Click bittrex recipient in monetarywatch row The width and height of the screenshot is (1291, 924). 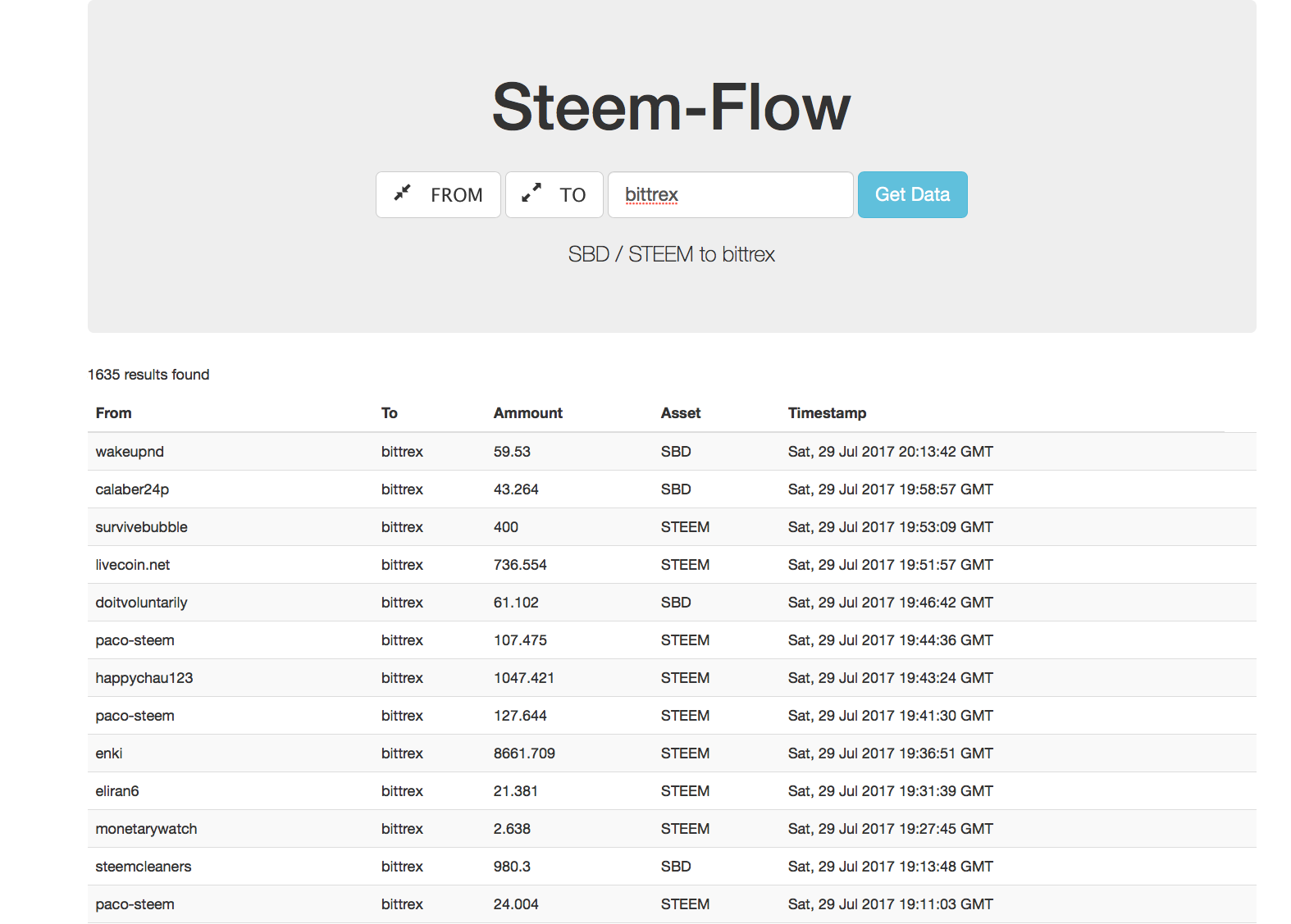click(x=402, y=829)
